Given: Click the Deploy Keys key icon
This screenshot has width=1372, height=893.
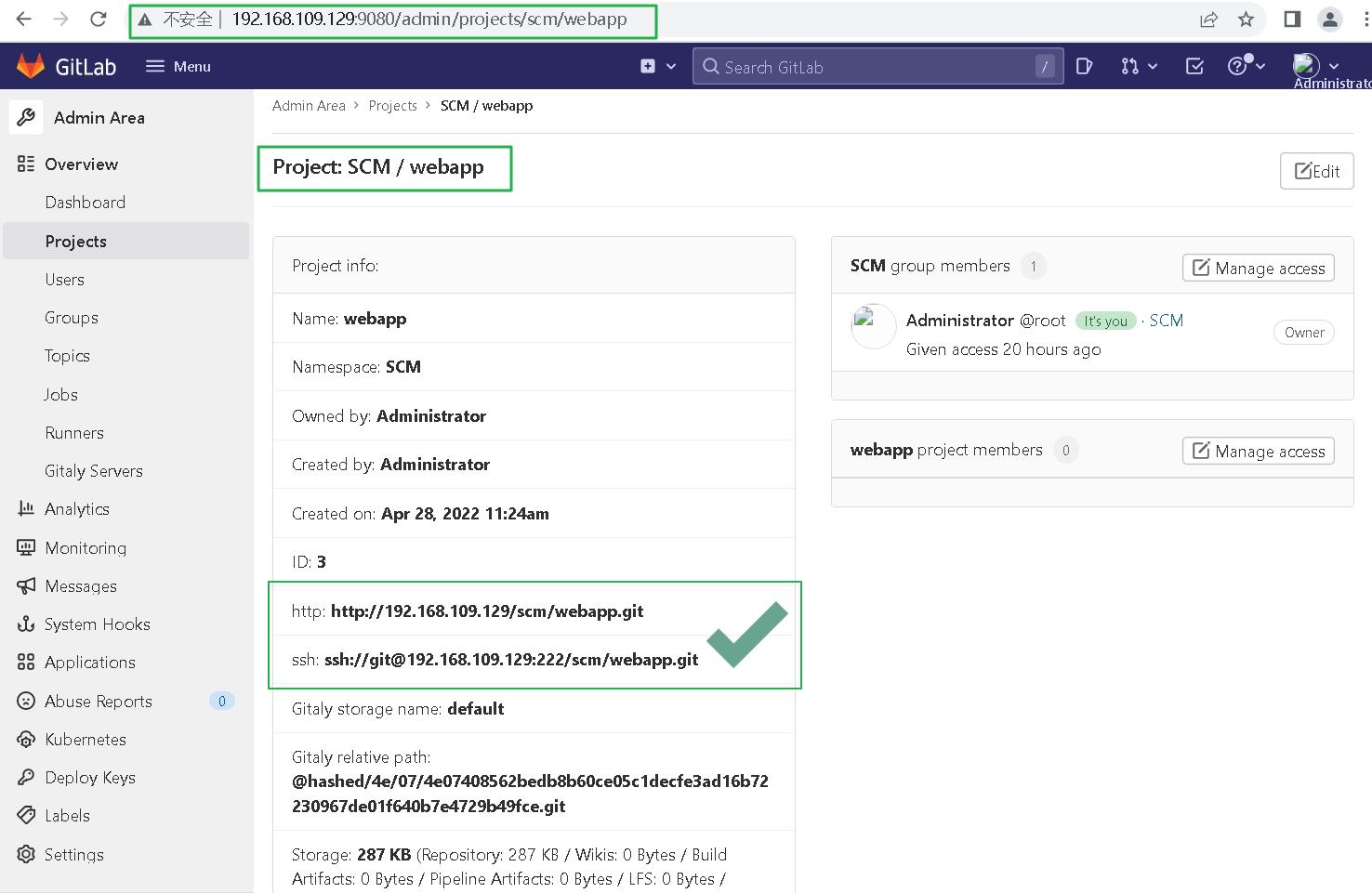Looking at the screenshot, I should [x=26, y=777].
